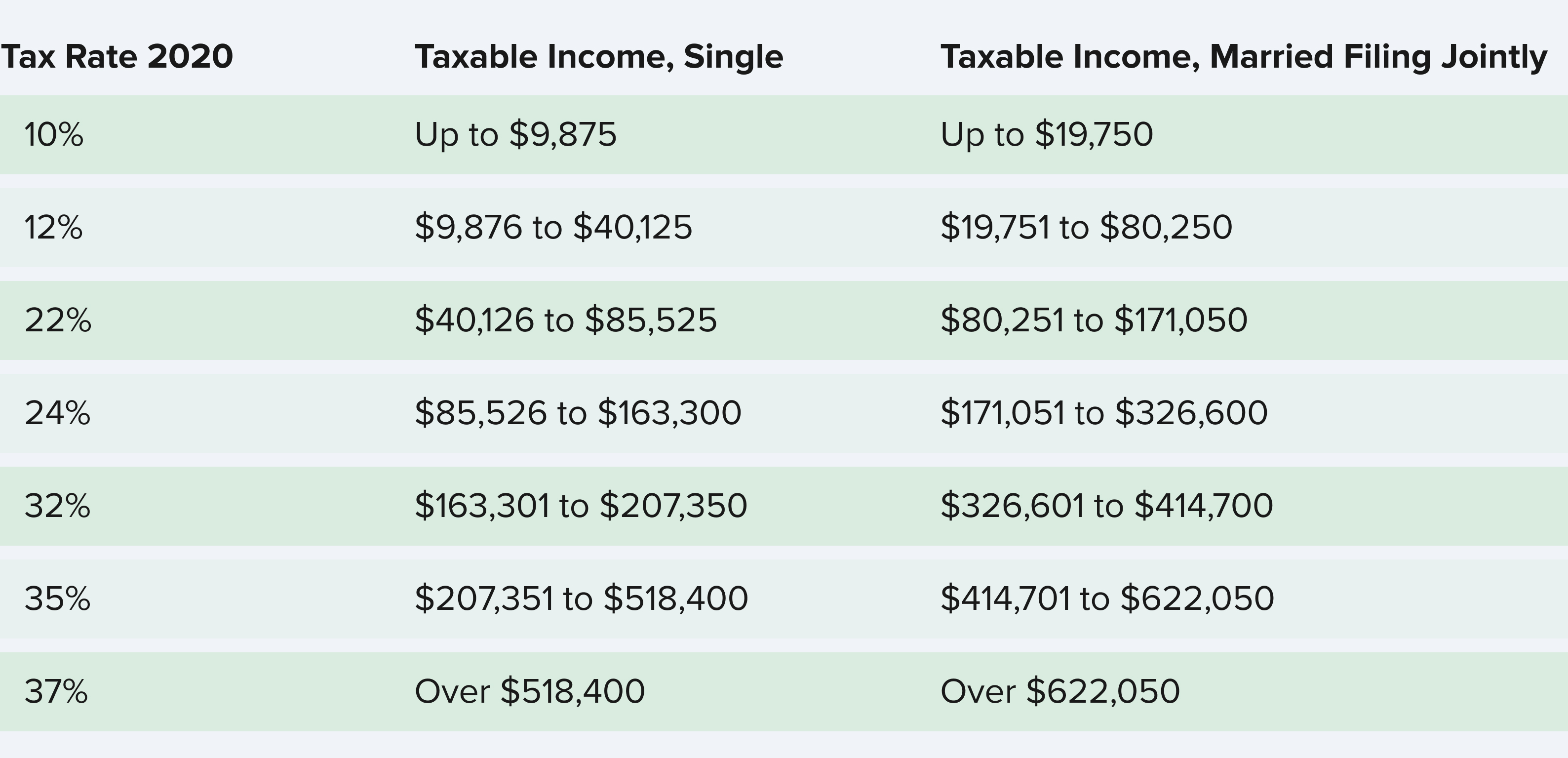1568x758 pixels.
Task: Select the $9,876 to $40,125 cell
Action: [x=553, y=228]
